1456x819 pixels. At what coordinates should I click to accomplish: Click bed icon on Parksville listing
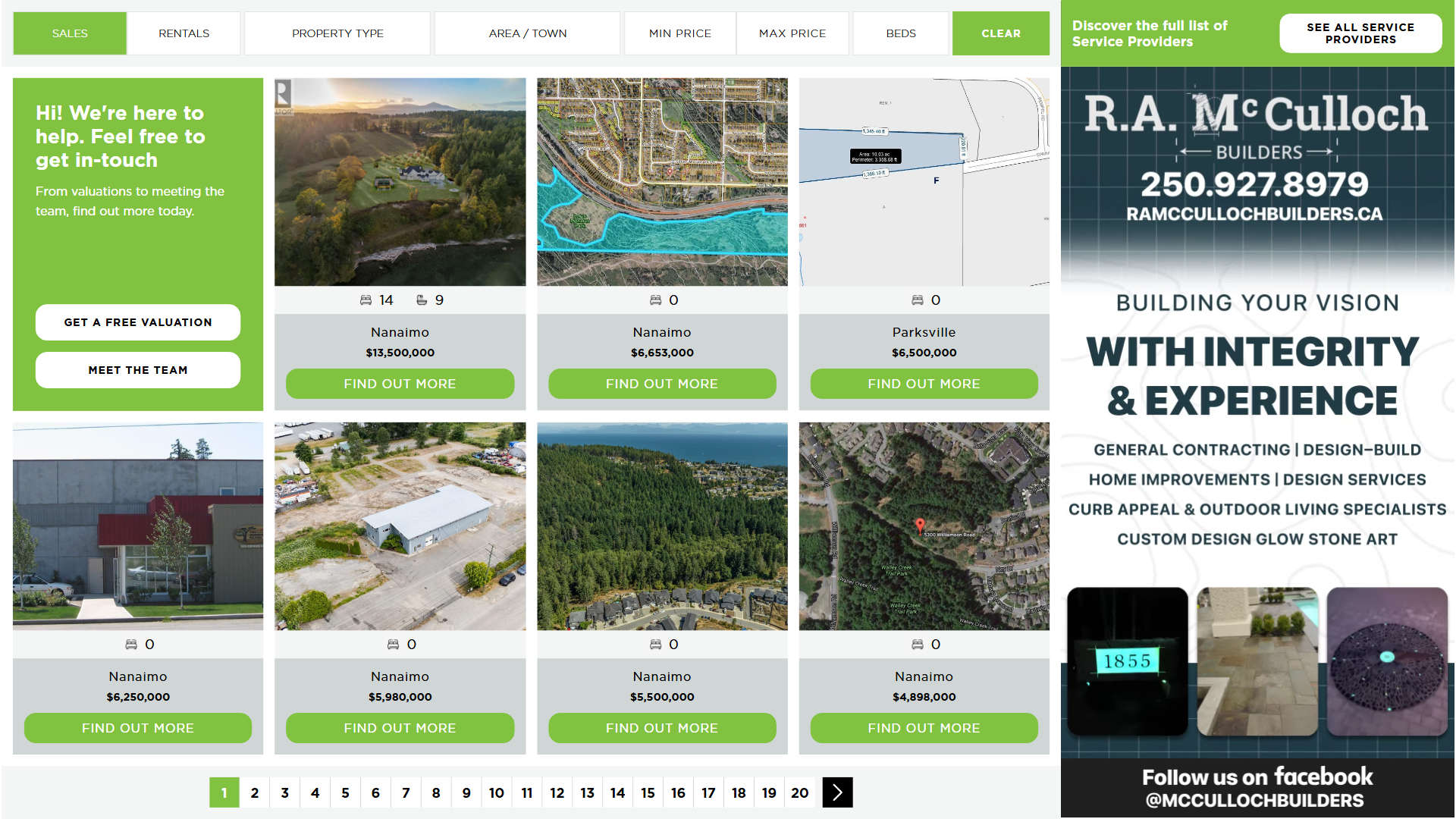tap(917, 300)
